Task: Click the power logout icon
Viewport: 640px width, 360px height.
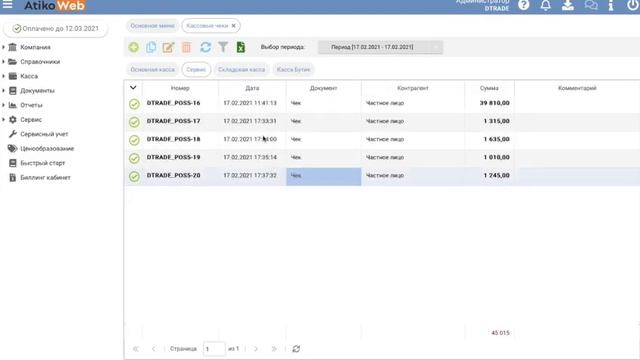Action: tap(633, 5)
